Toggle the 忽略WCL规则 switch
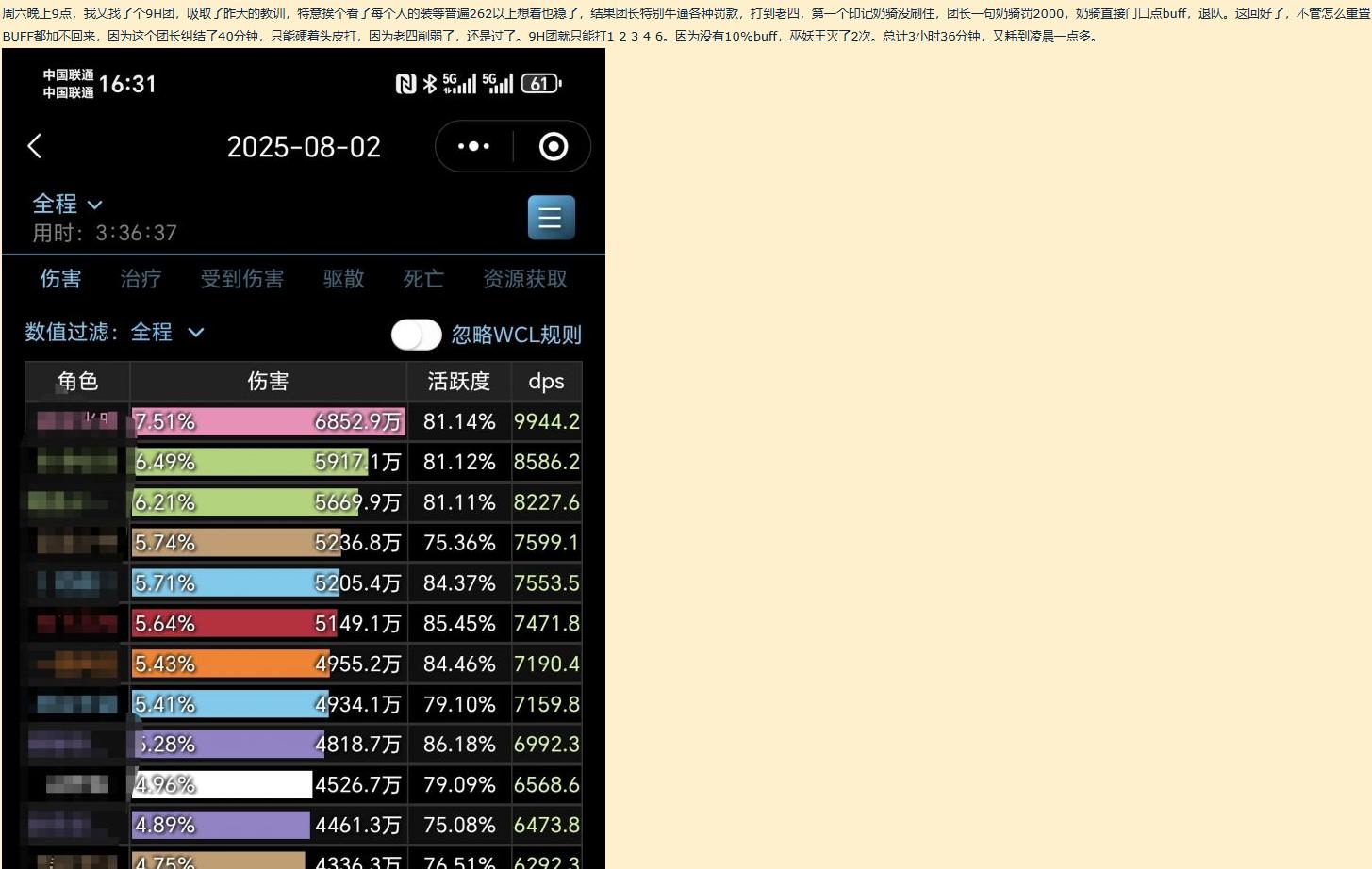This screenshot has height=869, width=1372. tap(416, 335)
